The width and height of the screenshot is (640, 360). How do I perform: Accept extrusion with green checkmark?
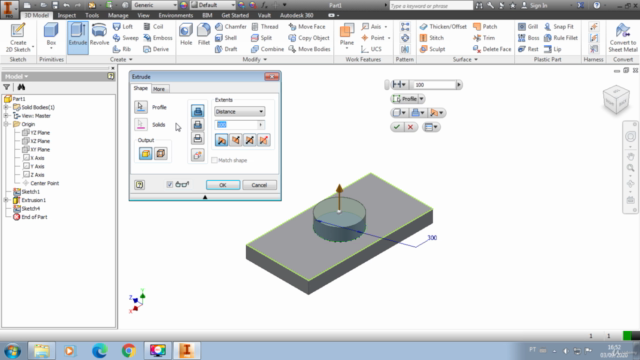(396, 127)
